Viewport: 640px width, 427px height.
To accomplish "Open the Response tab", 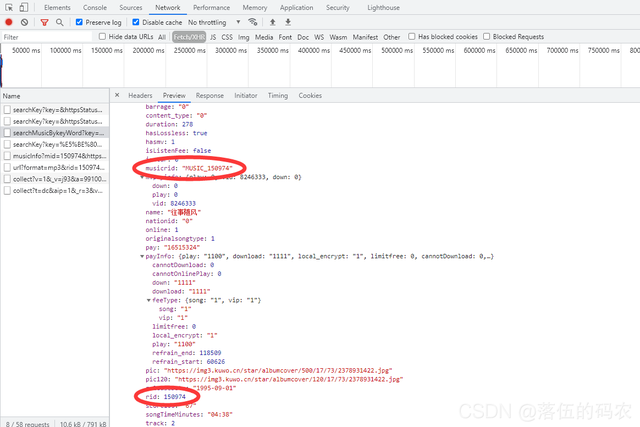I will click(209, 96).
